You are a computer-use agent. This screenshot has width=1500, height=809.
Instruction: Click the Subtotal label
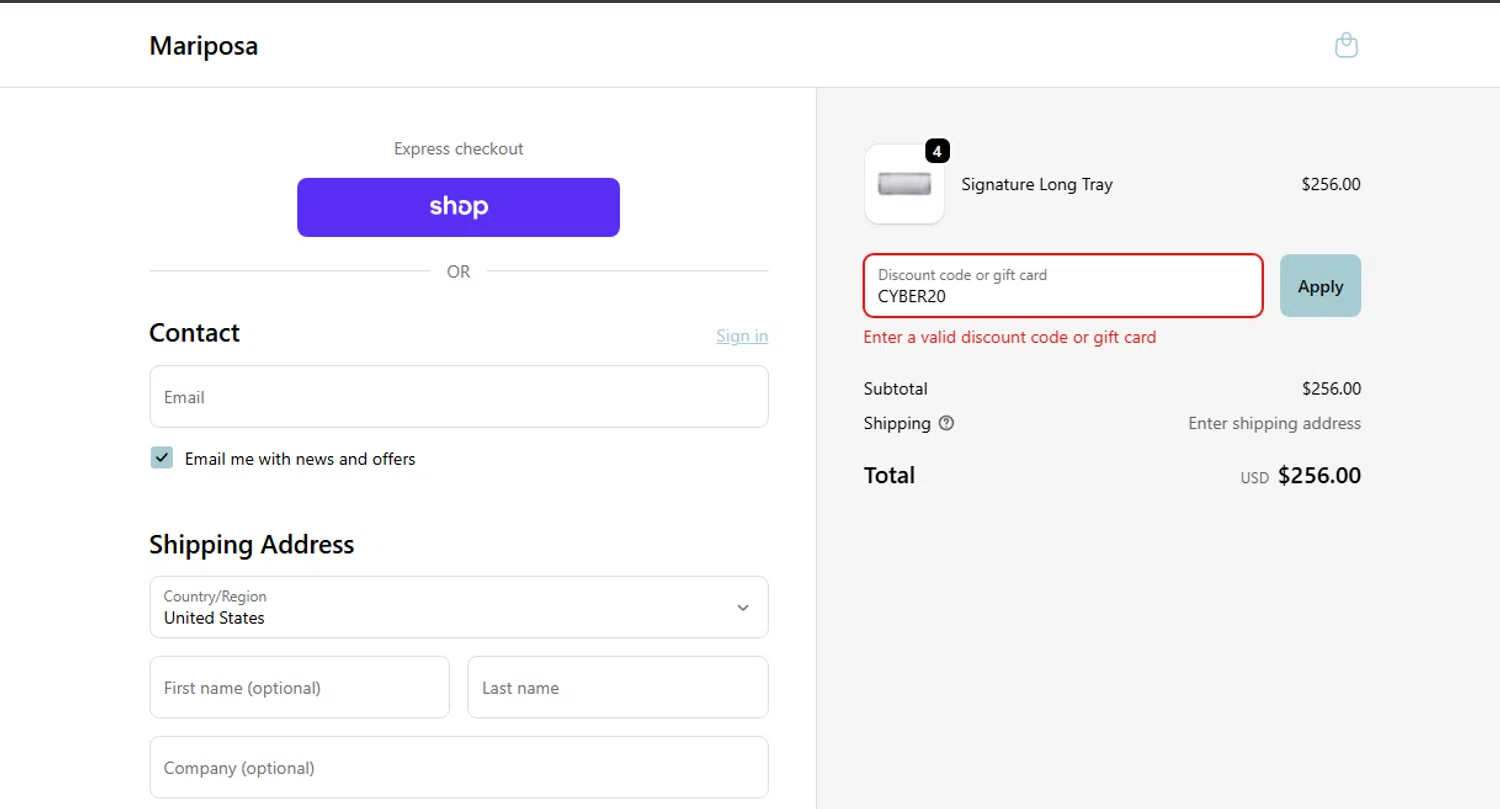tap(896, 388)
